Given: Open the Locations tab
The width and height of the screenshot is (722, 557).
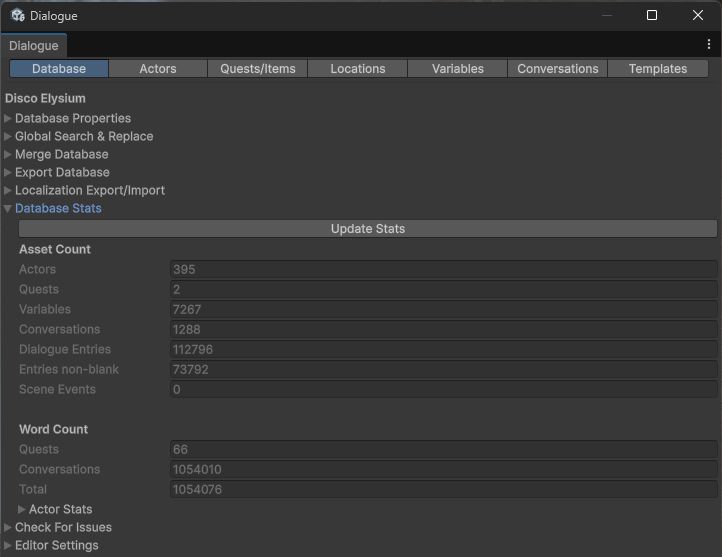Looking at the screenshot, I should (357, 69).
